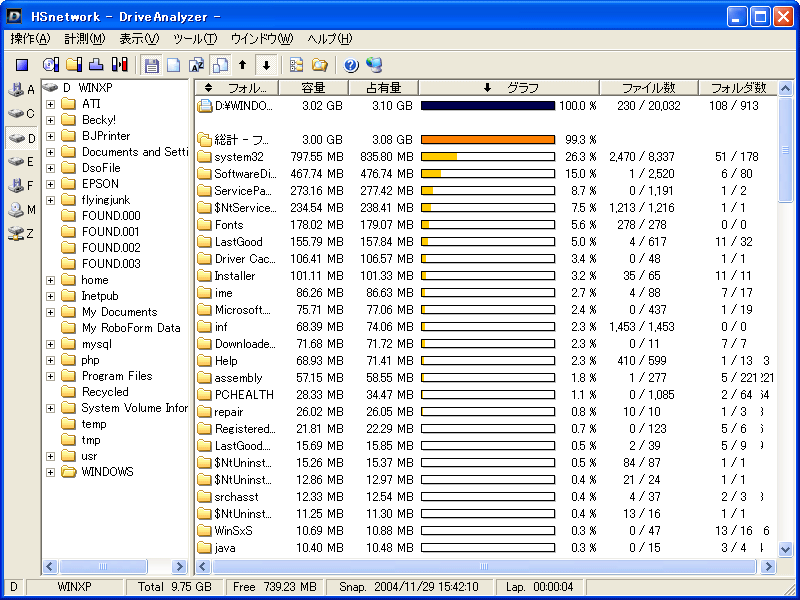Select the Recycled folder in tree

(95, 392)
